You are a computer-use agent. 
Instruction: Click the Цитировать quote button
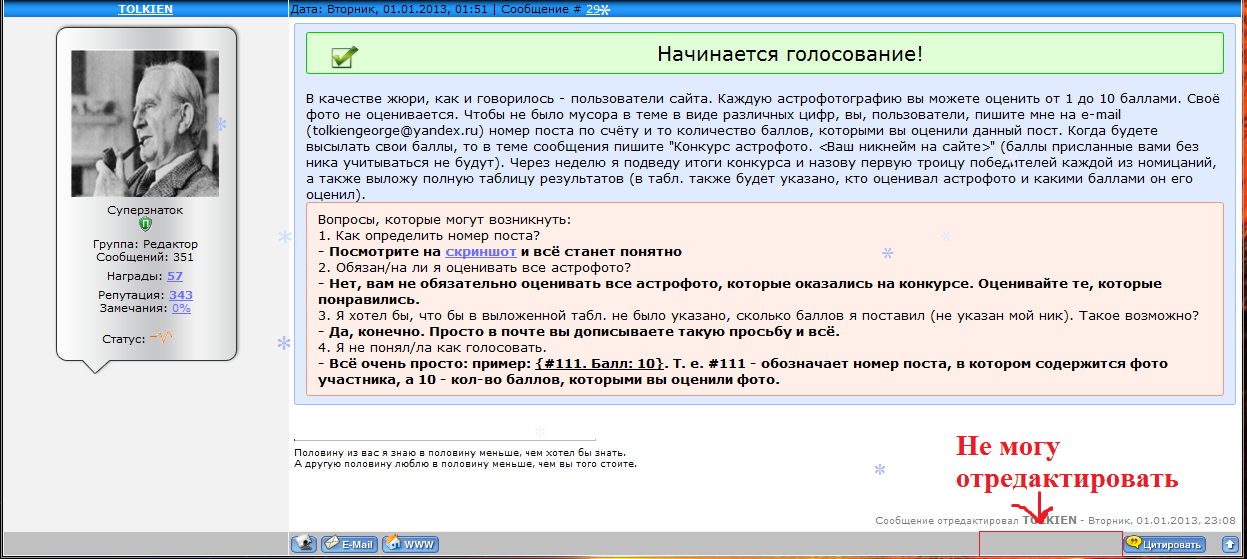tap(1165, 544)
